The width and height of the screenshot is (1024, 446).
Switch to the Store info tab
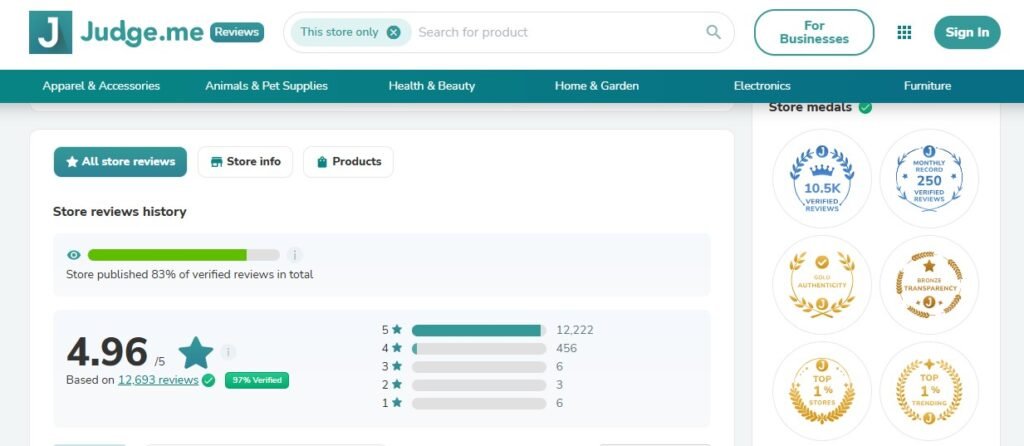pos(246,162)
